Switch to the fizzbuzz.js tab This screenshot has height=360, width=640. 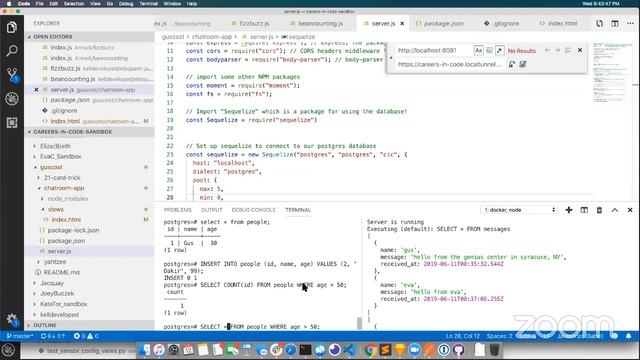[250, 24]
